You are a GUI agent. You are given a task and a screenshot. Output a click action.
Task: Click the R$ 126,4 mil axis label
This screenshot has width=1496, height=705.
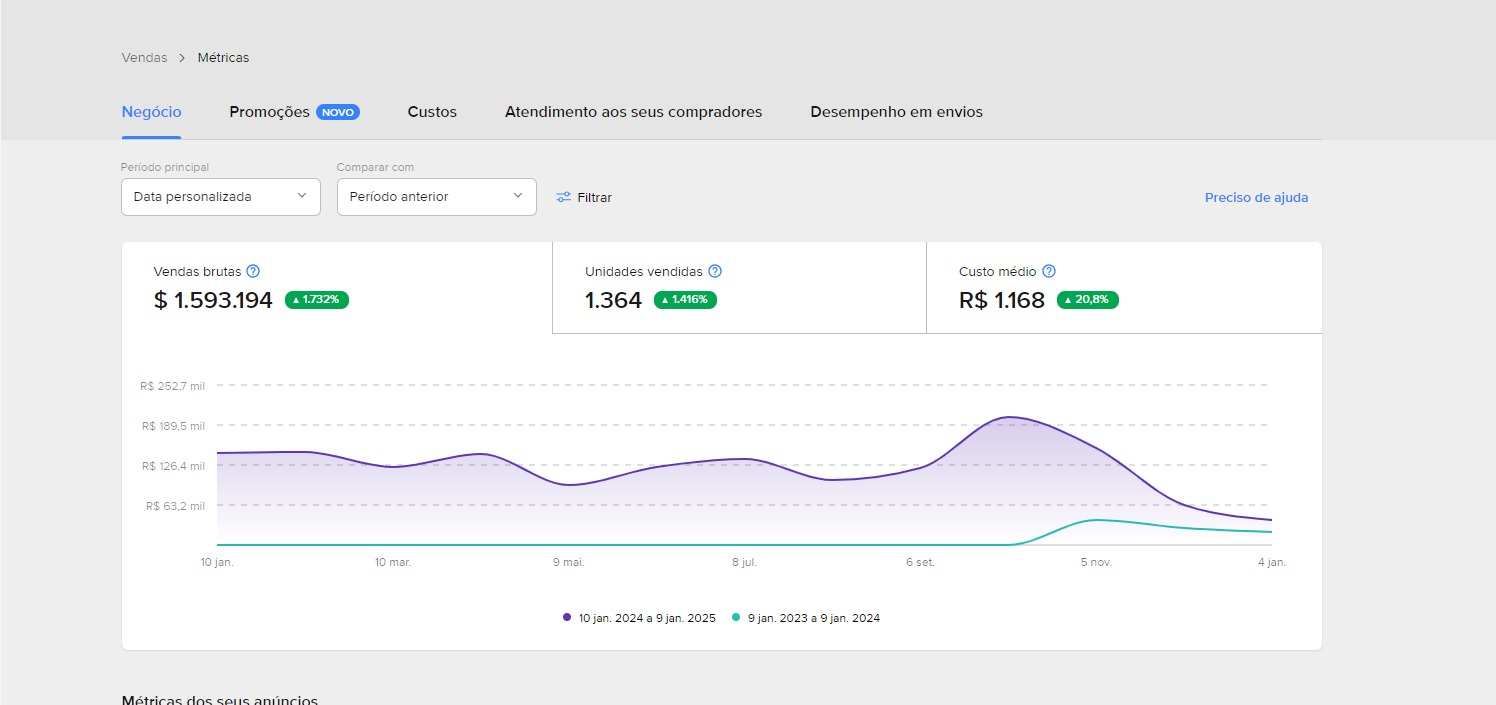coord(173,466)
